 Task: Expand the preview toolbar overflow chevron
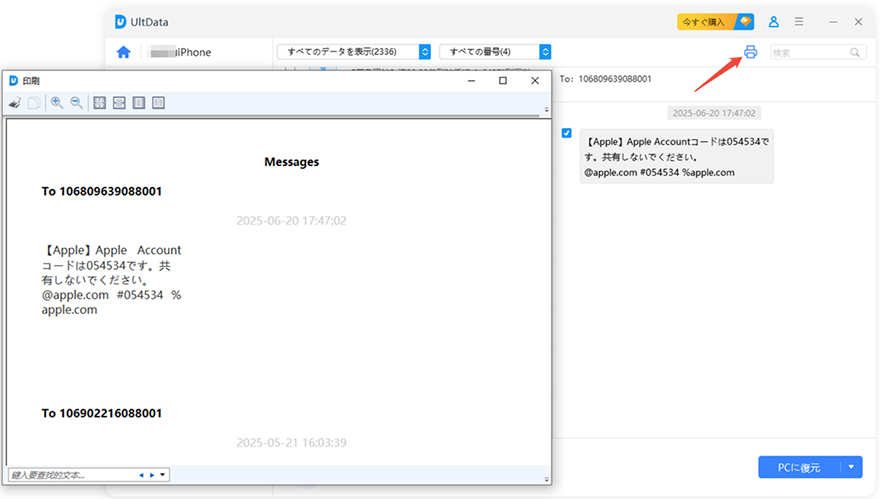(x=547, y=109)
